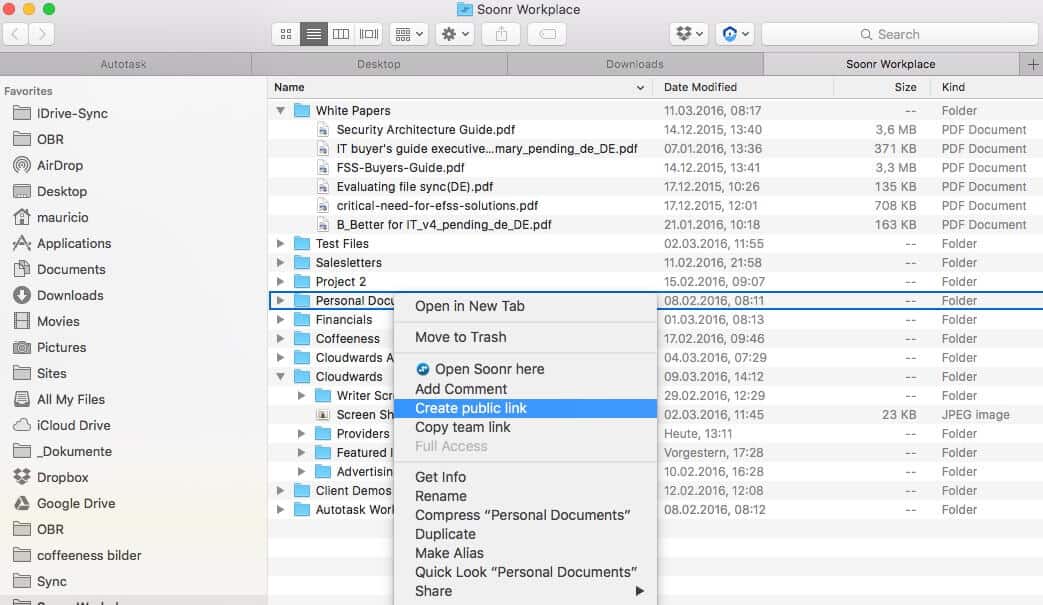Sort by the Name column header
Viewport: 1043px width, 605px height.
pyautogui.click(x=459, y=87)
